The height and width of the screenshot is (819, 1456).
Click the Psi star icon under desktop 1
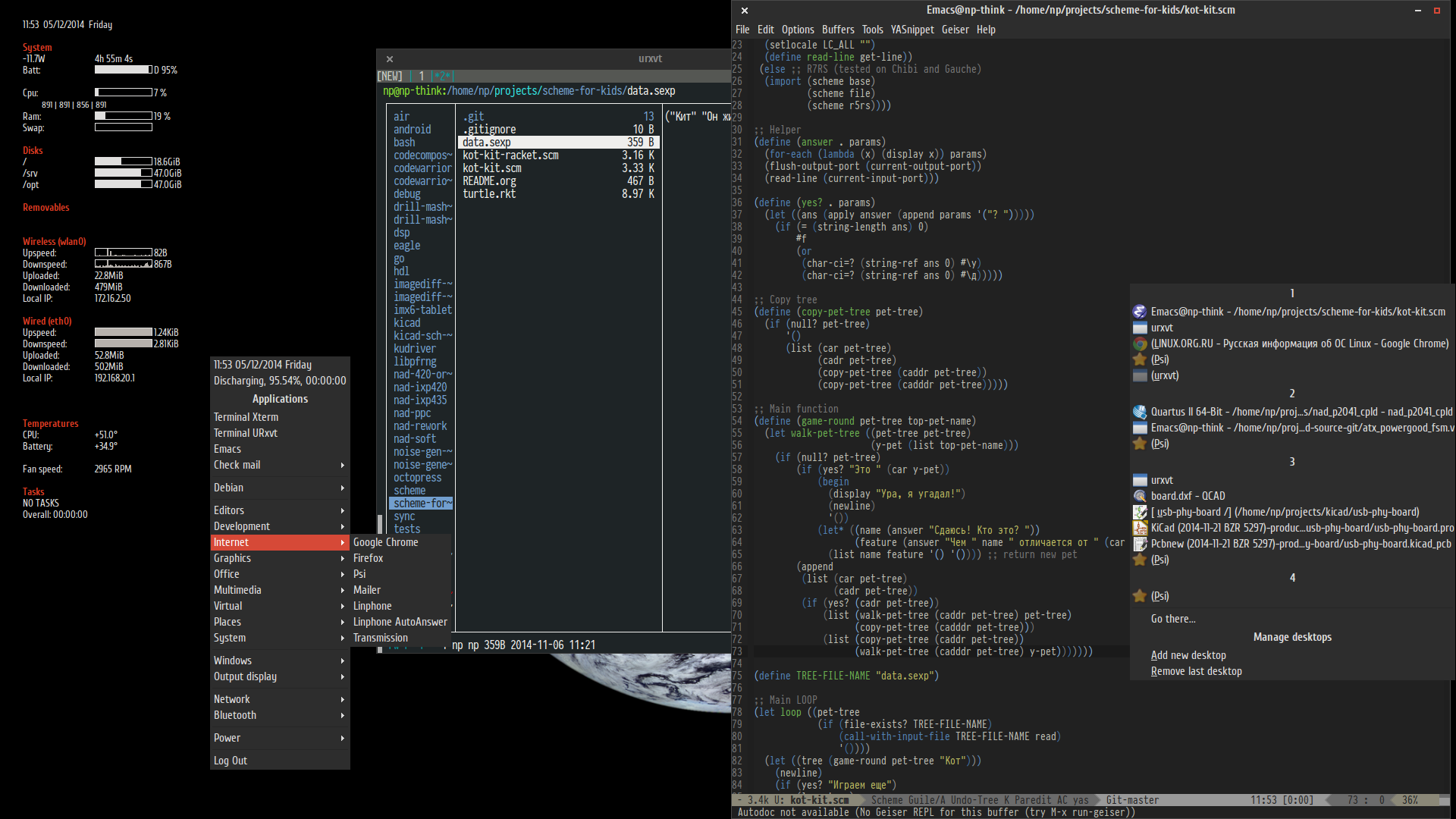click(1139, 359)
